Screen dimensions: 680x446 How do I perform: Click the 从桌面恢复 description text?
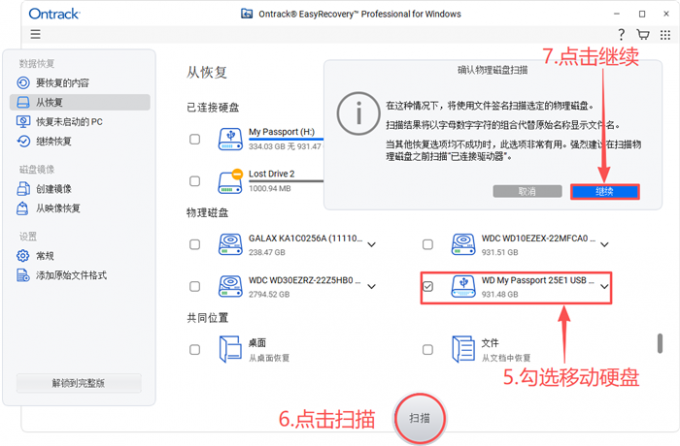click(269, 358)
